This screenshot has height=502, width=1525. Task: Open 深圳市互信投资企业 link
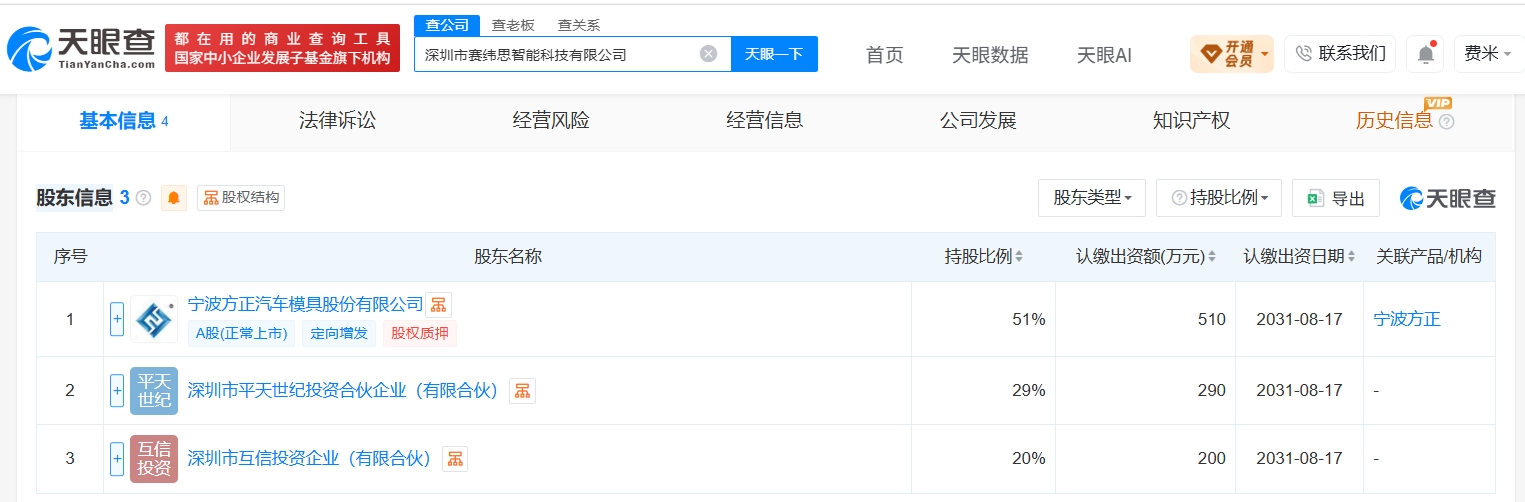pyautogui.click(x=309, y=459)
